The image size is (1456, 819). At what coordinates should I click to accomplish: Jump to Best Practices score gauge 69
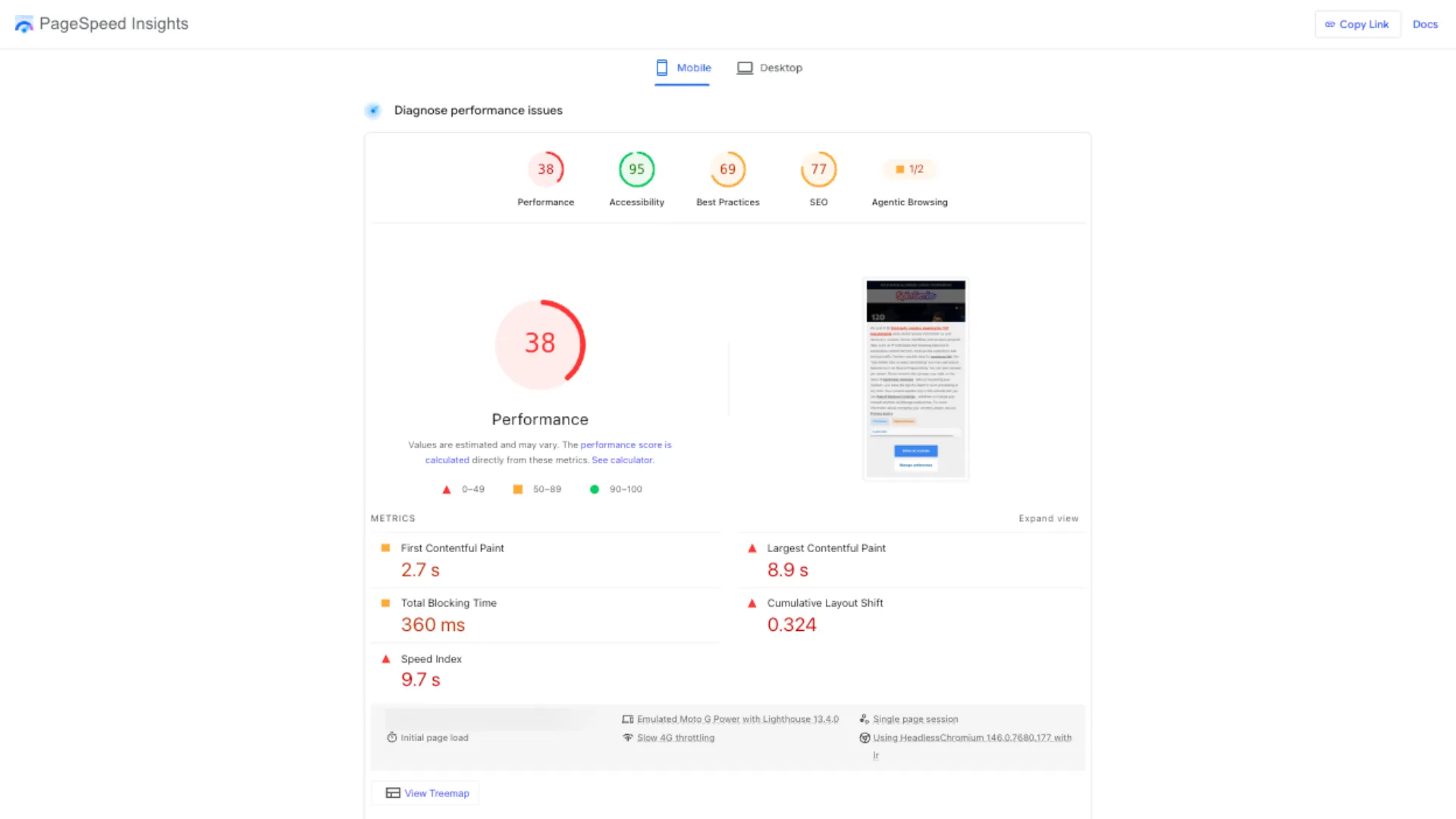tap(728, 169)
